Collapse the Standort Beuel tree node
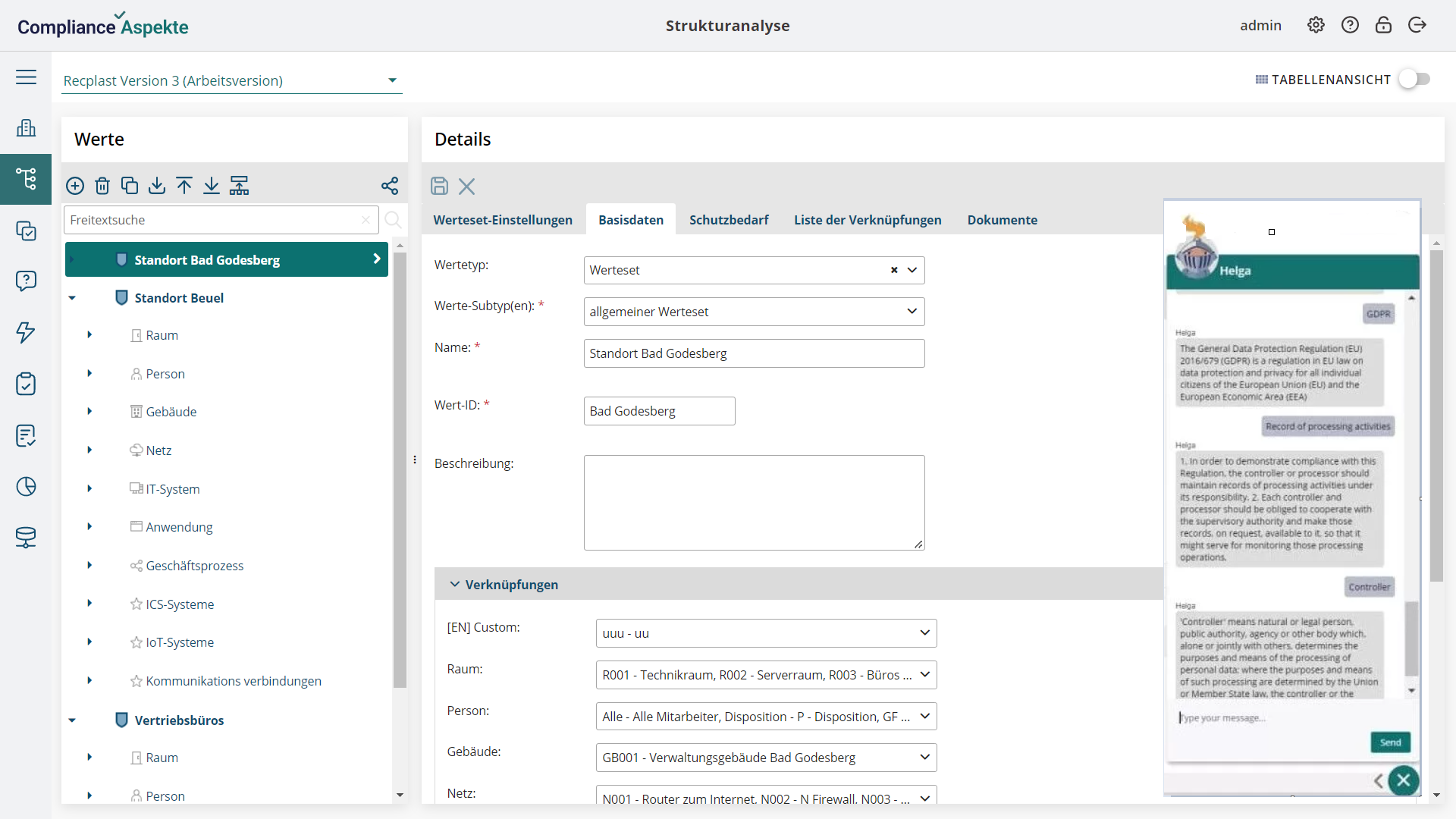1456x819 pixels. 72,298
